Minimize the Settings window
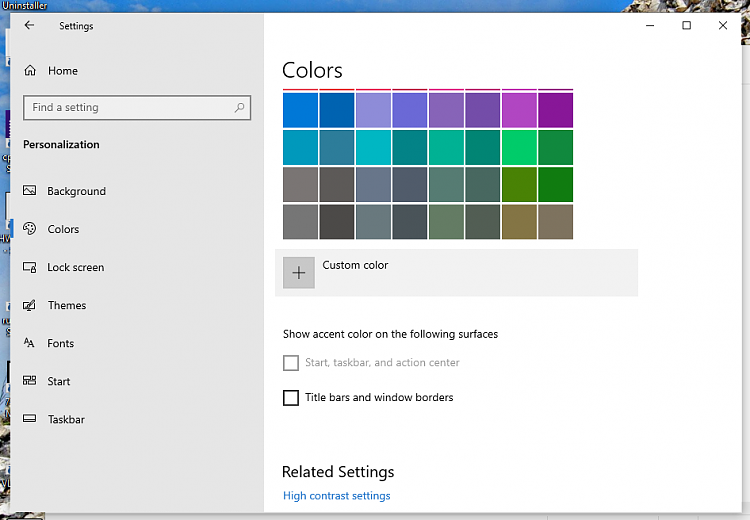This screenshot has height=520, width=750. coord(650,25)
